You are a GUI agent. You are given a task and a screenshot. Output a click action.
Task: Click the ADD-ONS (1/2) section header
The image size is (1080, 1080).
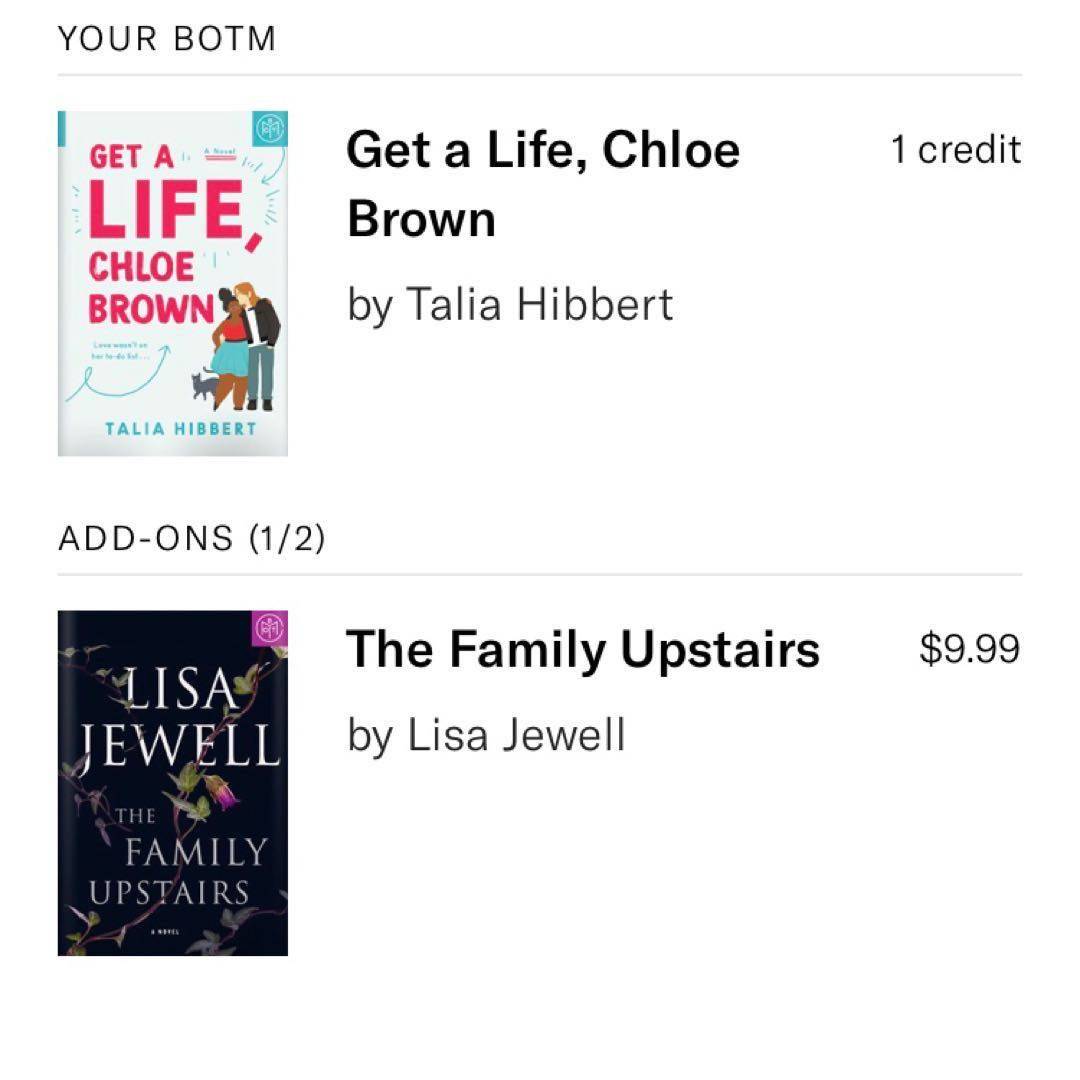click(x=192, y=539)
